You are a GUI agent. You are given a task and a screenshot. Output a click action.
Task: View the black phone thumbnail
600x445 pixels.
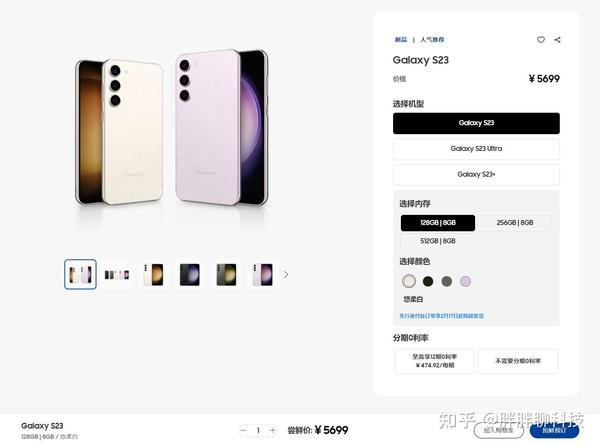pos(190,274)
